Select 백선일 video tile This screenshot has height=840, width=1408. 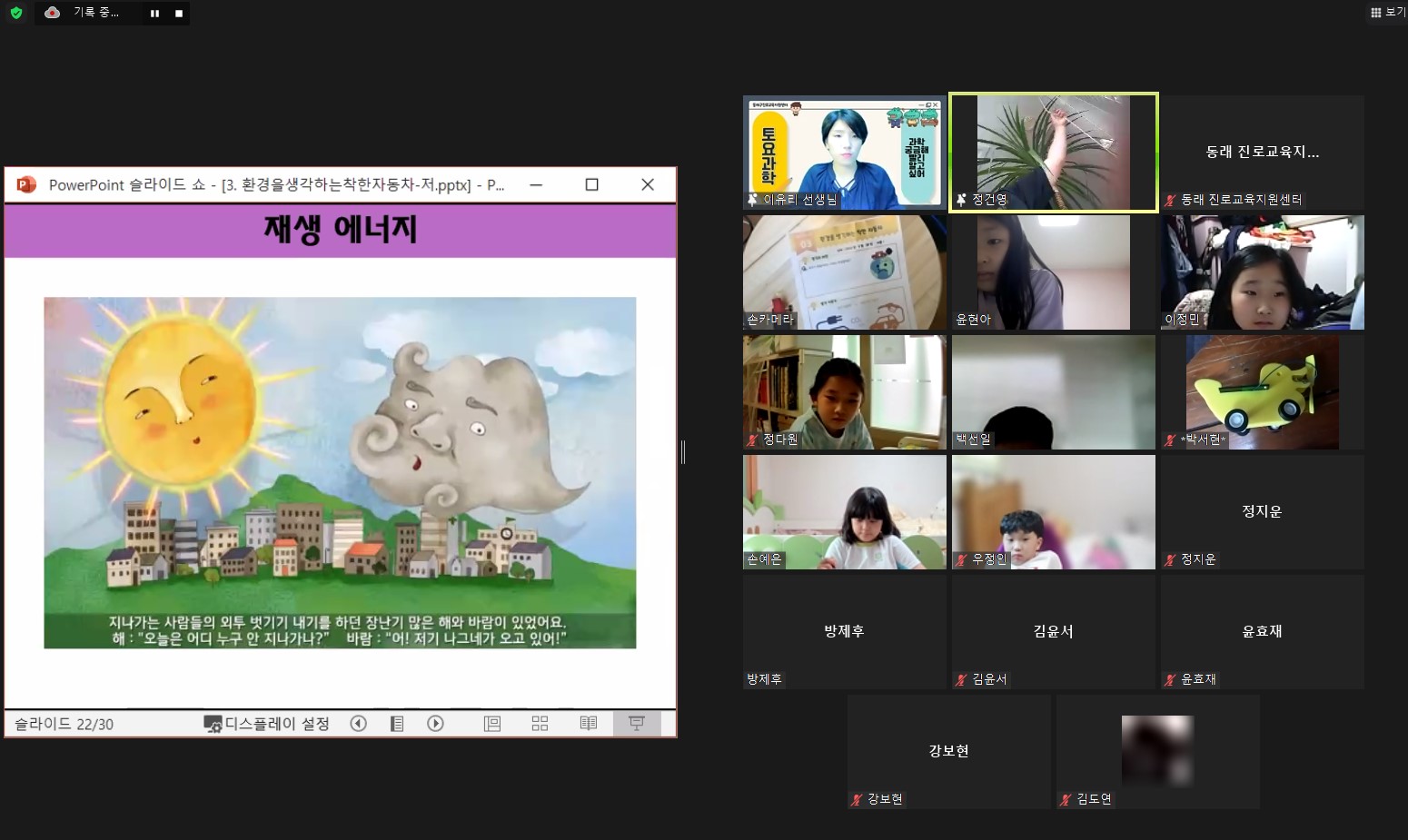coord(1054,392)
